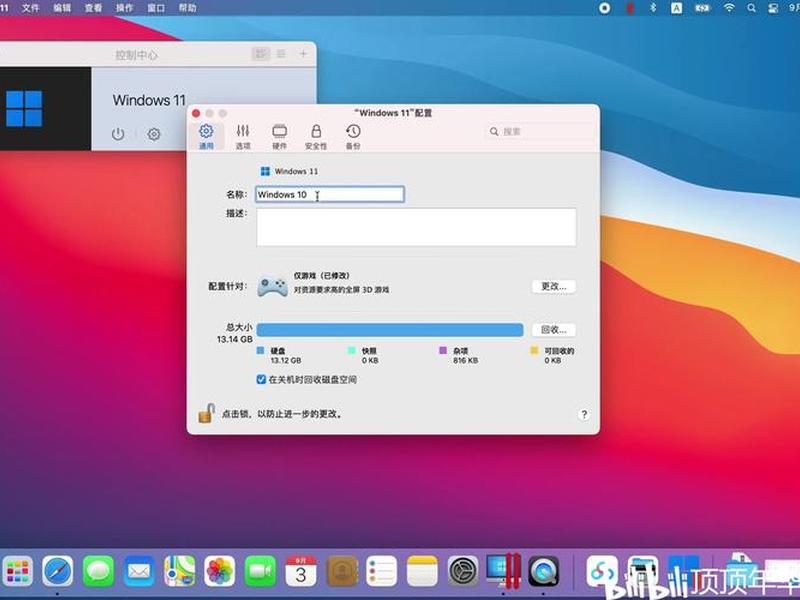This screenshot has width=800, height=600.
Task: Open Reminders from the Dock
Action: coord(382,571)
